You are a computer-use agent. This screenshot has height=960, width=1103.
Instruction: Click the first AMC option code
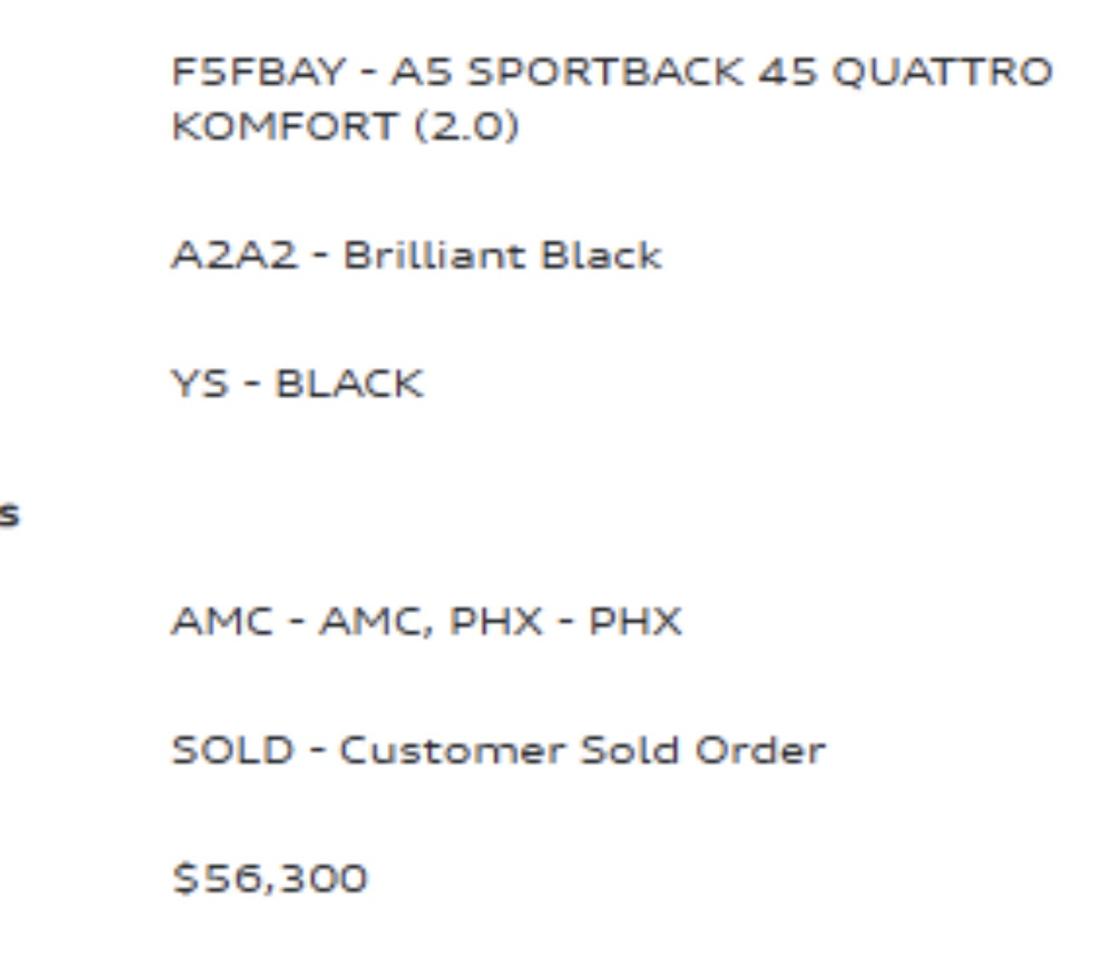pyautogui.click(x=222, y=622)
